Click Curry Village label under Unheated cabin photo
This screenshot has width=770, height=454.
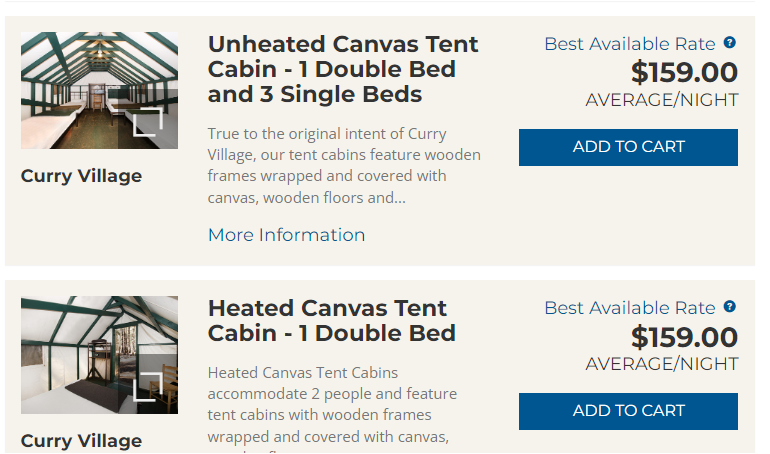tap(81, 176)
